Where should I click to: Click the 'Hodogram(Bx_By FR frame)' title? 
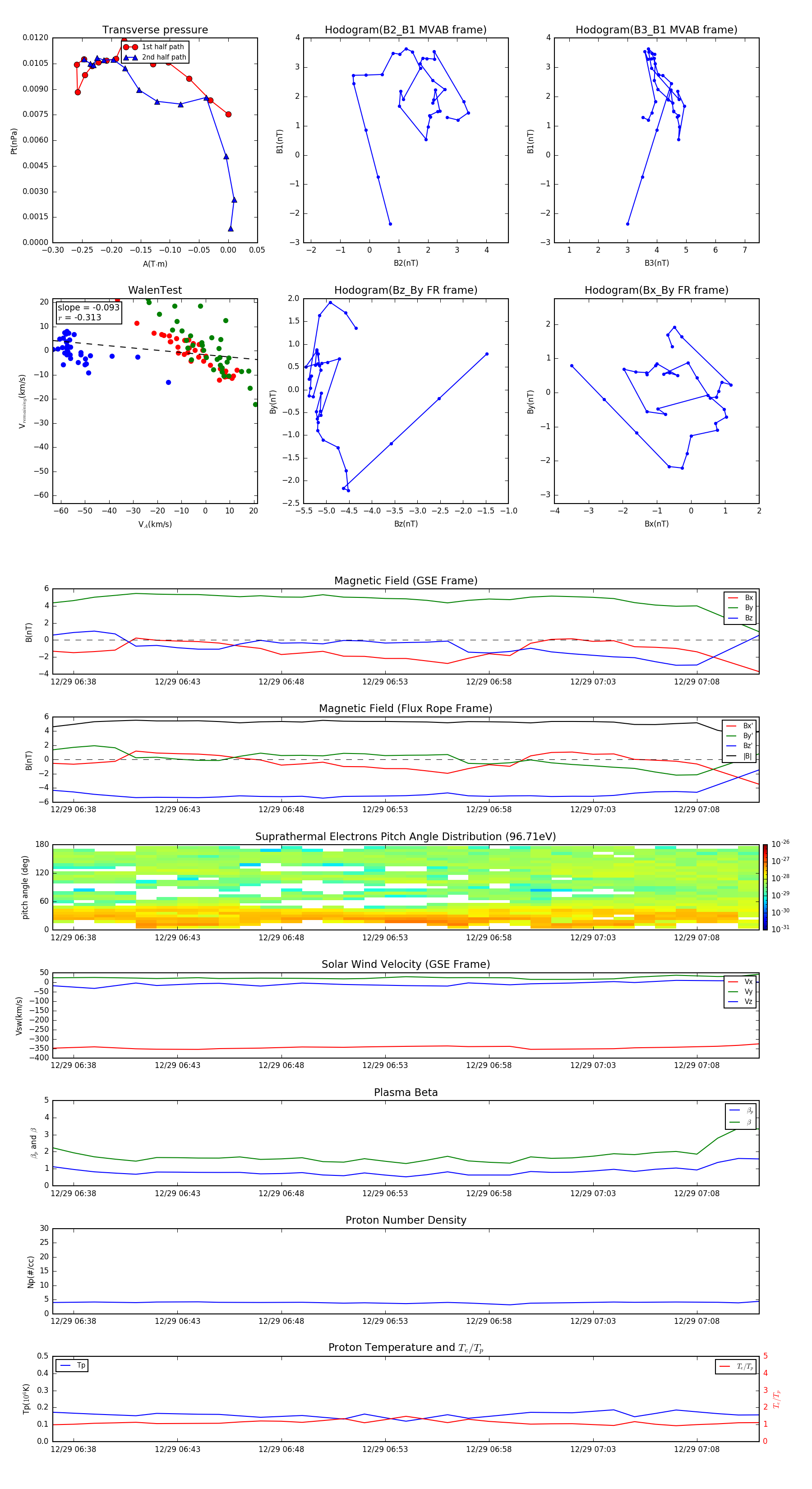click(x=656, y=290)
